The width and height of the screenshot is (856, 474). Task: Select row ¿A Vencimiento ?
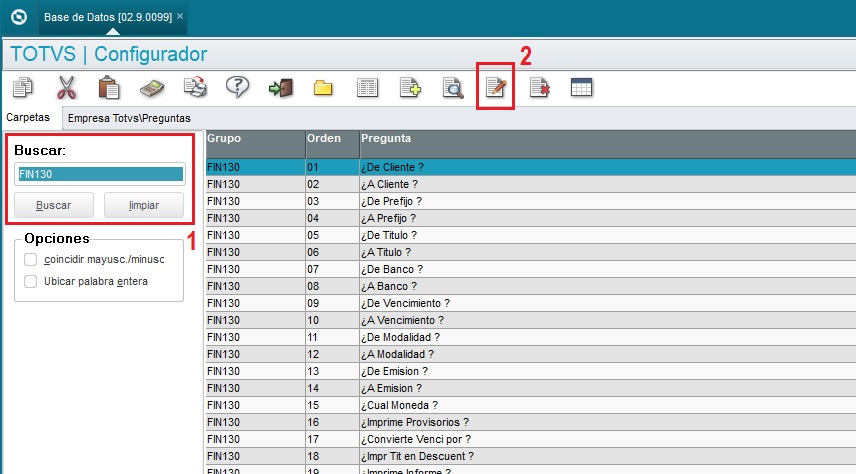coord(531,319)
